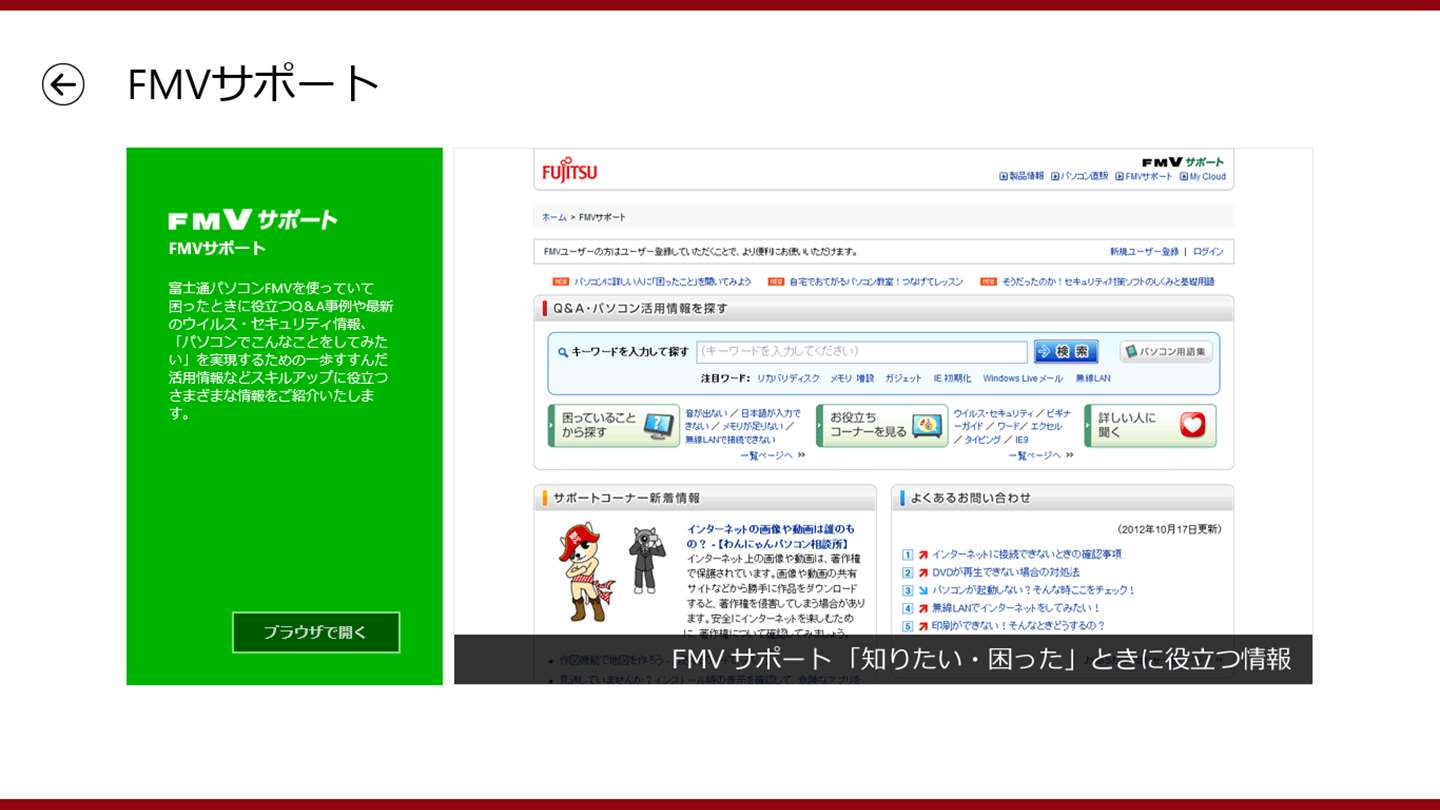
Task: Open FAQ パソコンが起動しない？そんな時ここをチェック！
Action: (x=1033, y=590)
